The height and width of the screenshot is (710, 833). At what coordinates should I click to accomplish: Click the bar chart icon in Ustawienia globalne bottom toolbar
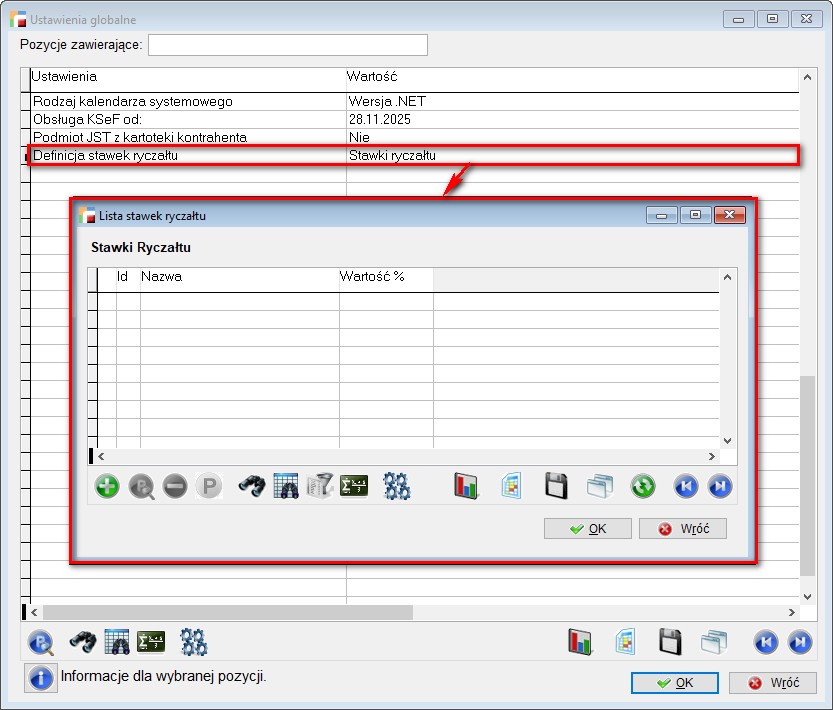(x=581, y=641)
